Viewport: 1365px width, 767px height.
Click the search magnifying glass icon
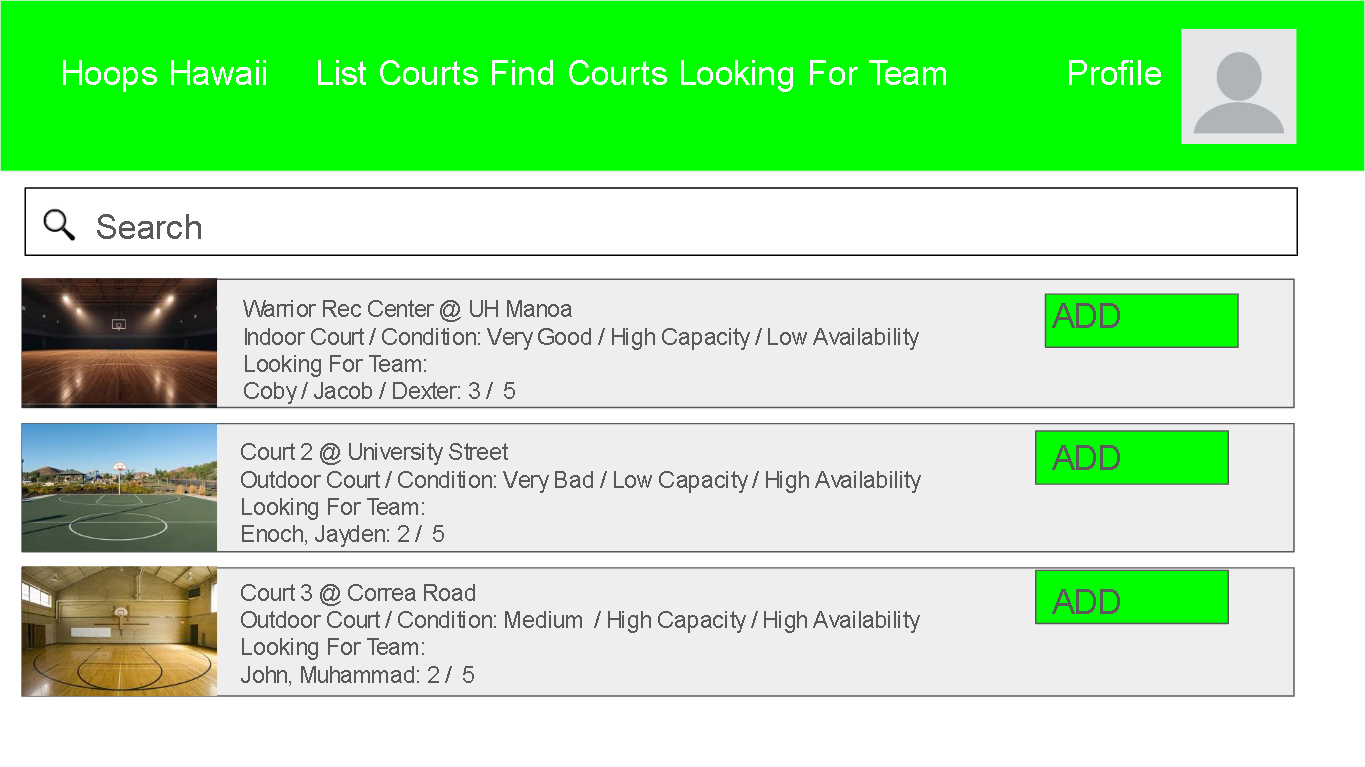click(x=60, y=225)
